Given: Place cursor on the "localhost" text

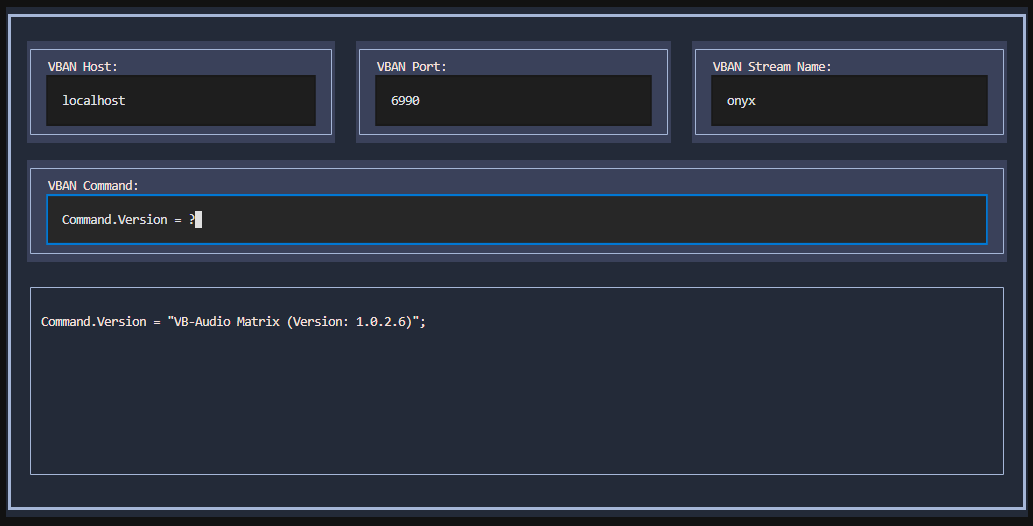Looking at the screenshot, I should 94,101.
